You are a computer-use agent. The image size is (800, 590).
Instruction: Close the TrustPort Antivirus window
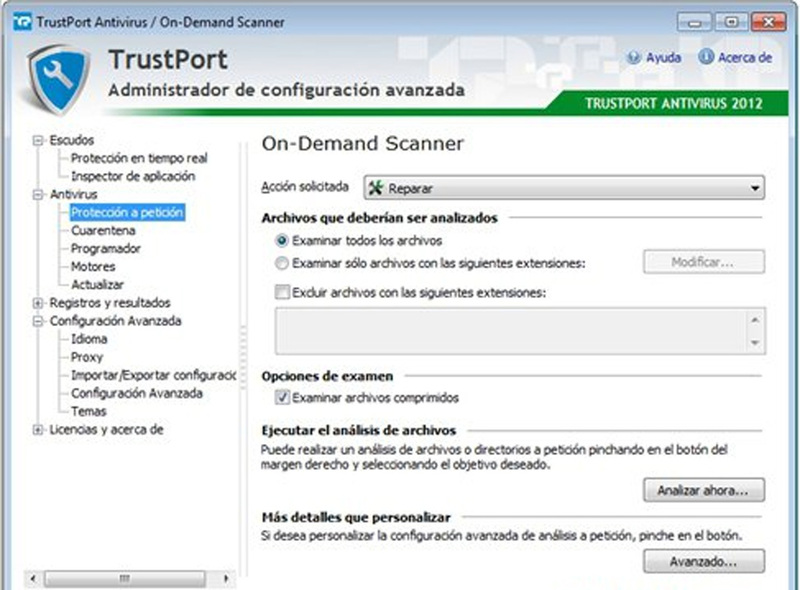pyautogui.click(x=768, y=22)
